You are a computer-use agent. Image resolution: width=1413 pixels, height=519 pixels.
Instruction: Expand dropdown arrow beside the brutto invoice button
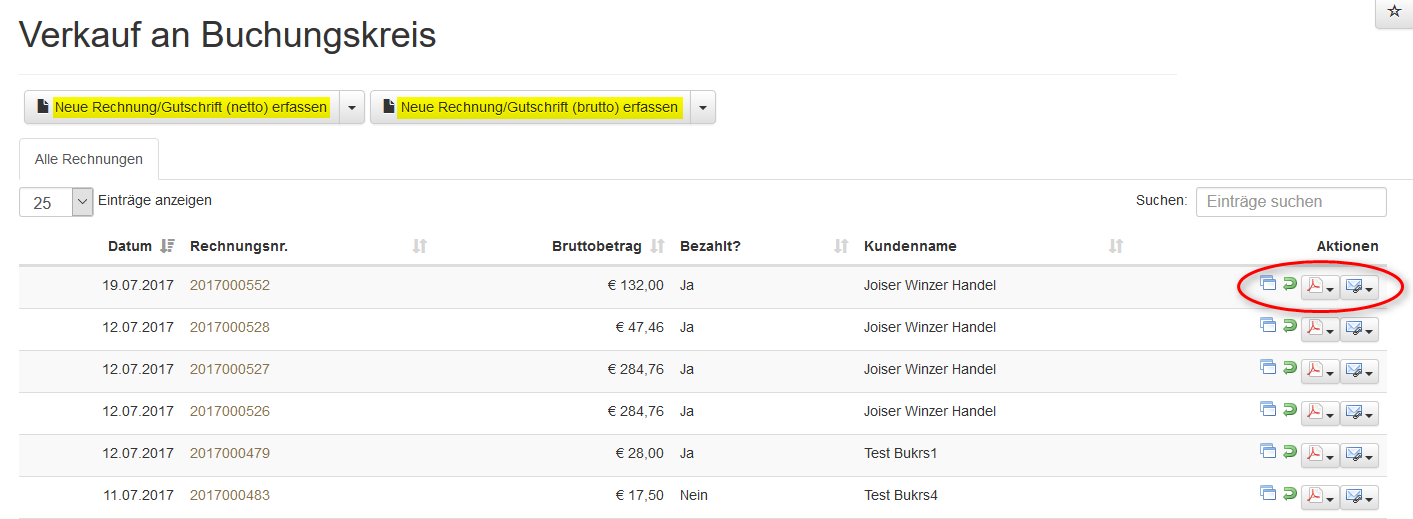(x=703, y=107)
